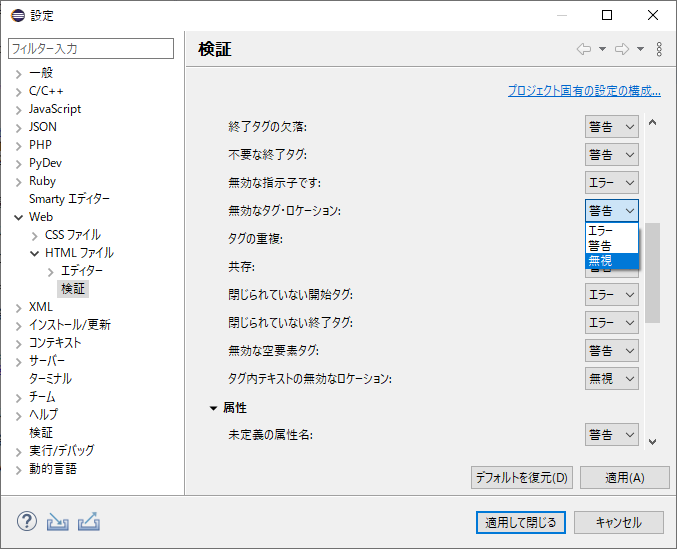Select 動的言語 in the tree
Image resolution: width=677 pixels, height=549 pixels.
click(53, 469)
